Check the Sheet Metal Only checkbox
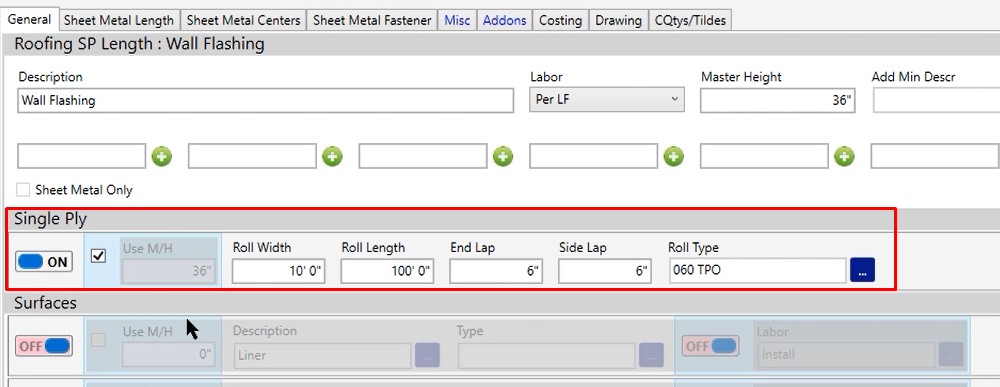1000x387 pixels. pyautogui.click(x=23, y=189)
